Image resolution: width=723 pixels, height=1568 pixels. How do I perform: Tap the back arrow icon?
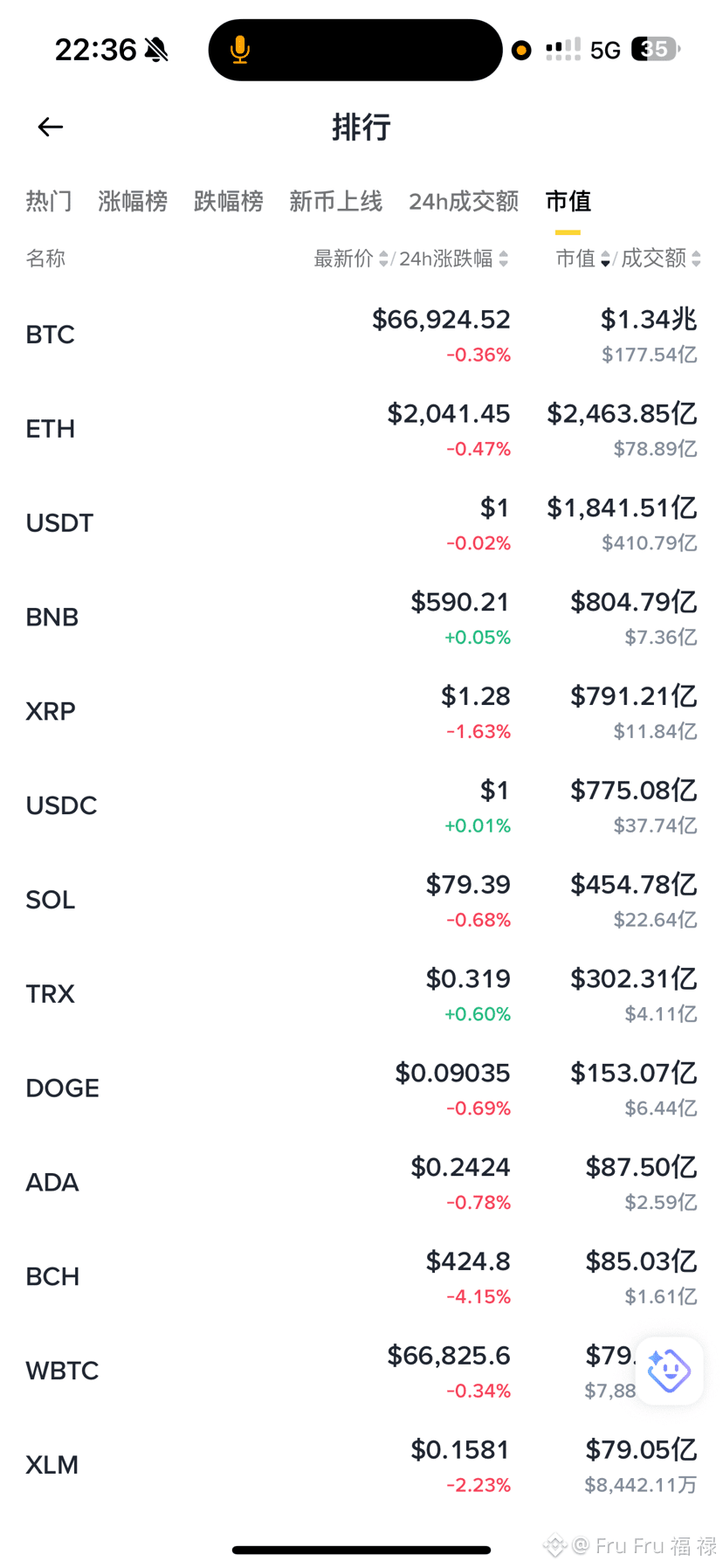point(50,128)
